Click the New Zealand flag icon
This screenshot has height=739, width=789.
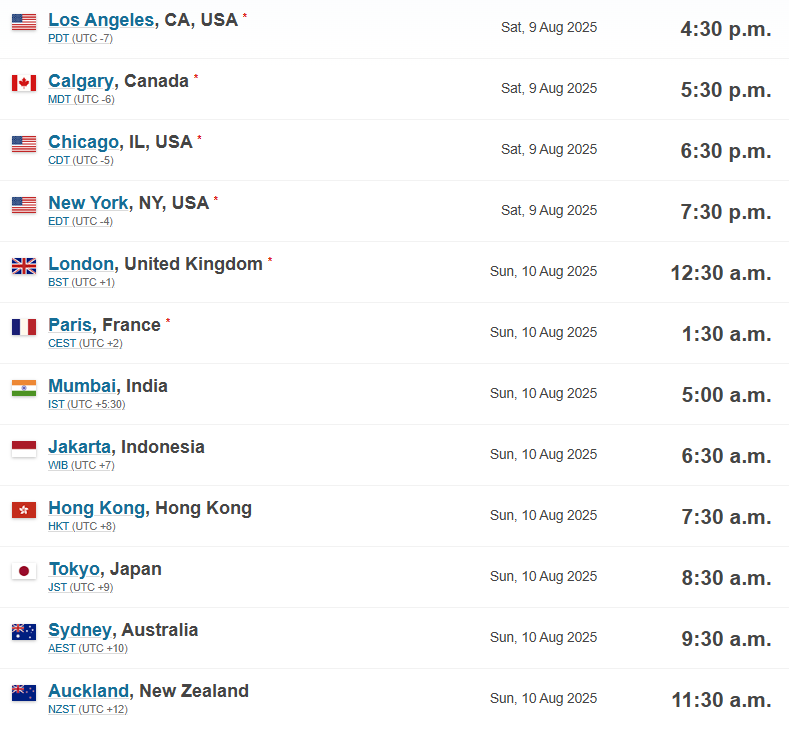pyautogui.click(x=24, y=693)
